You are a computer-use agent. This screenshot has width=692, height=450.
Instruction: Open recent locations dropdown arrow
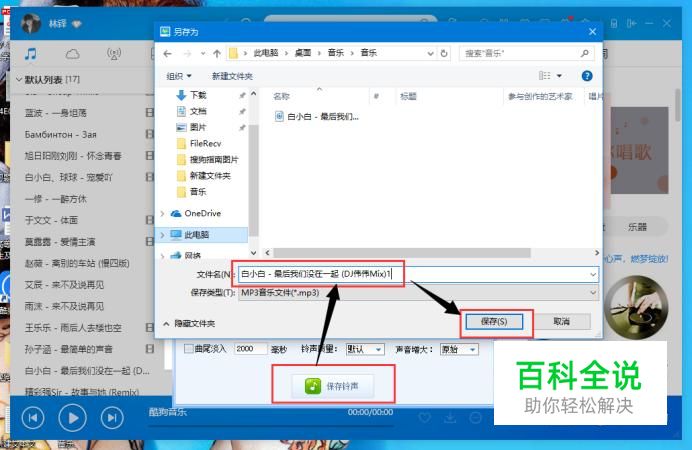203,54
